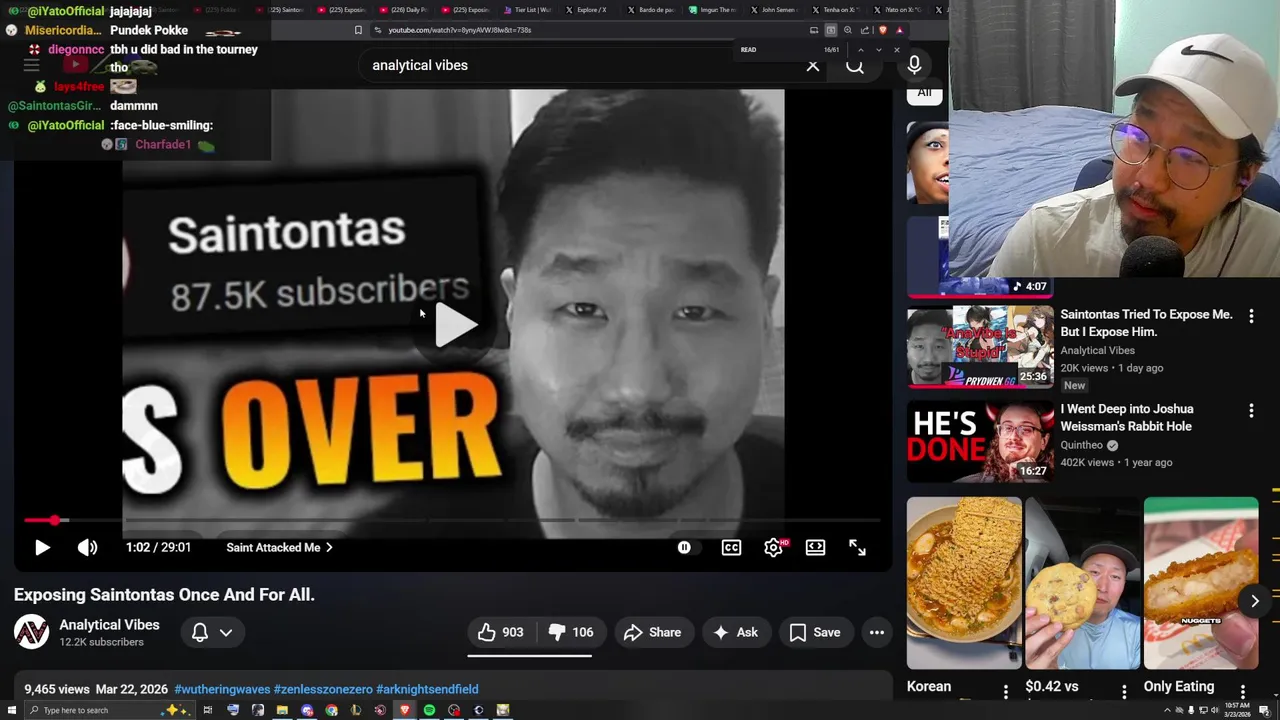1280x720 pixels.
Task: Mute the video with the speaker icon
Action: click(87, 547)
